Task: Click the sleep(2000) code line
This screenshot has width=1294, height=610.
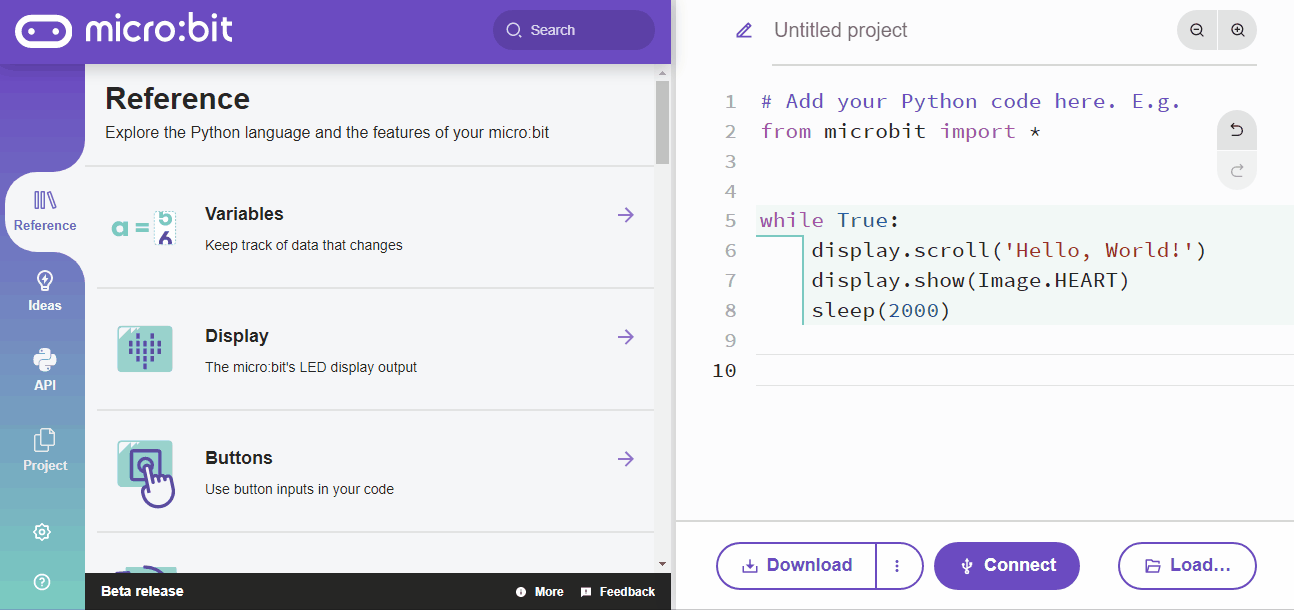Action: 880,310
